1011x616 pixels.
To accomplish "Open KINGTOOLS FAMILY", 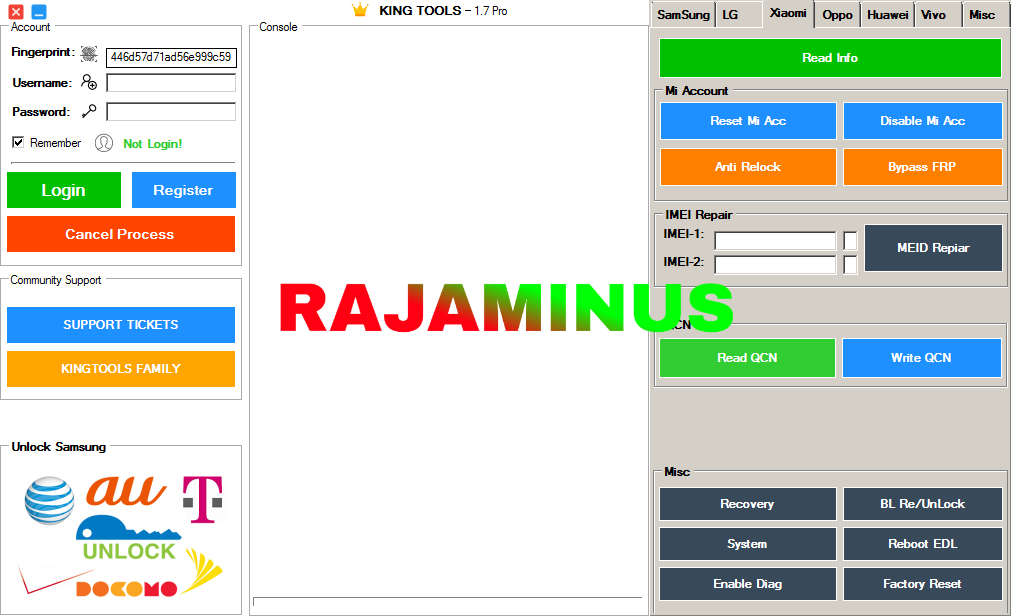I will [x=121, y=368].
